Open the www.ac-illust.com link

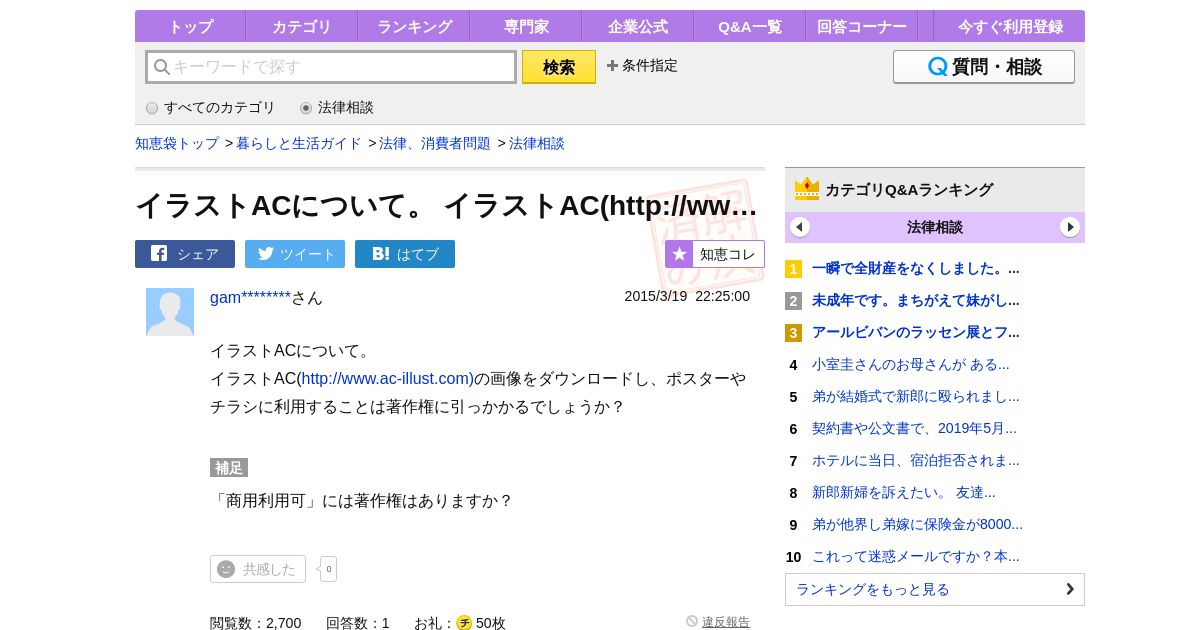click(x=388, y=379)
